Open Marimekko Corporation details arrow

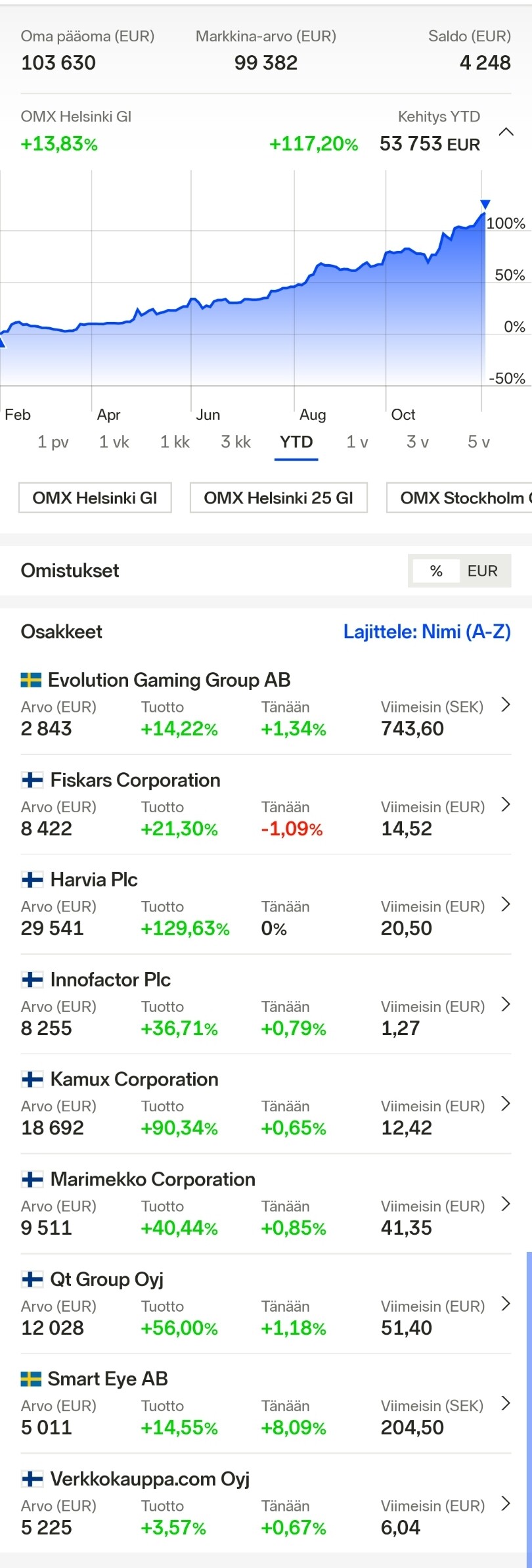click(x=506, y=1204)
